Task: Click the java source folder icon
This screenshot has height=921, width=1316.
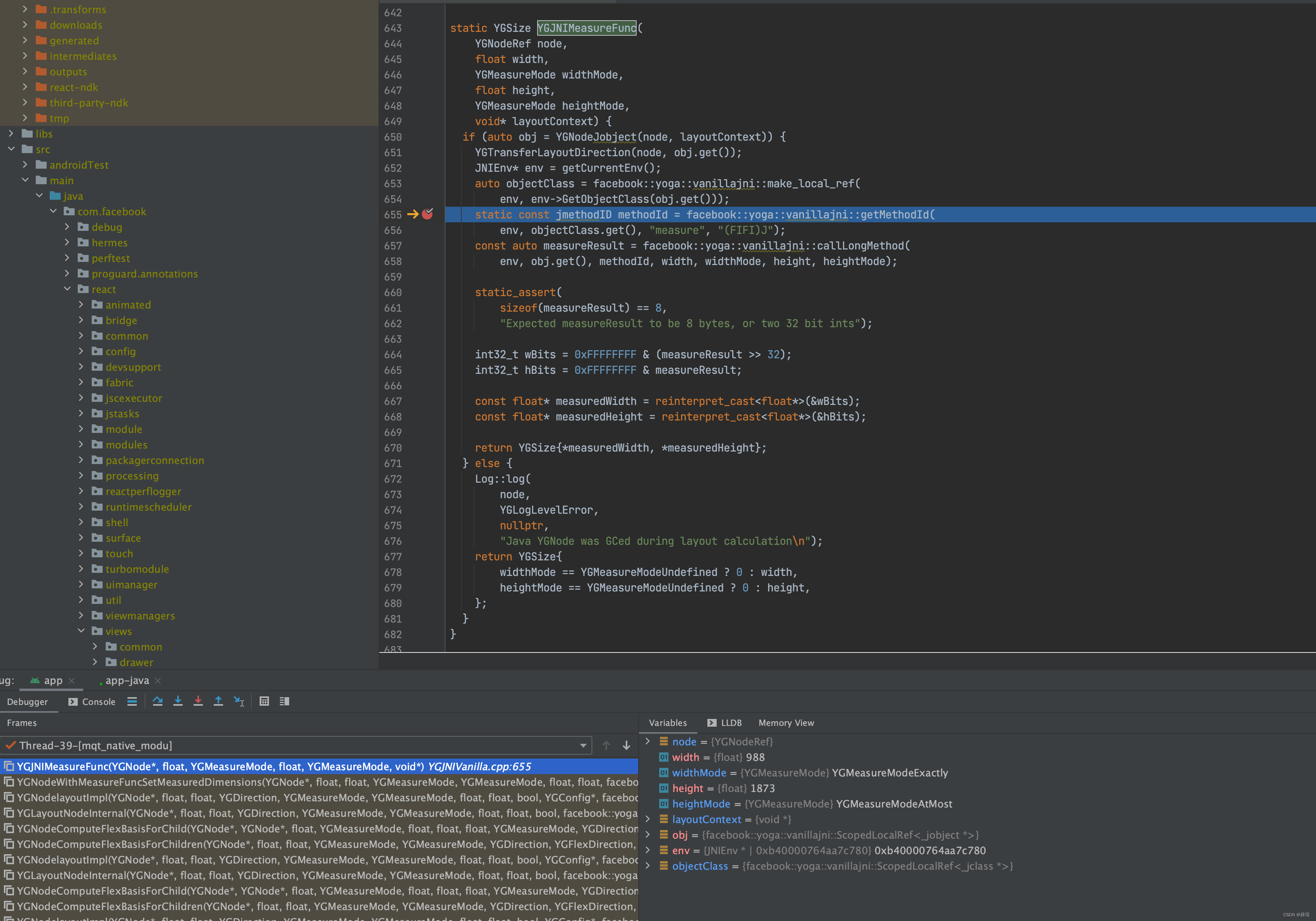Action: [55, 196]
